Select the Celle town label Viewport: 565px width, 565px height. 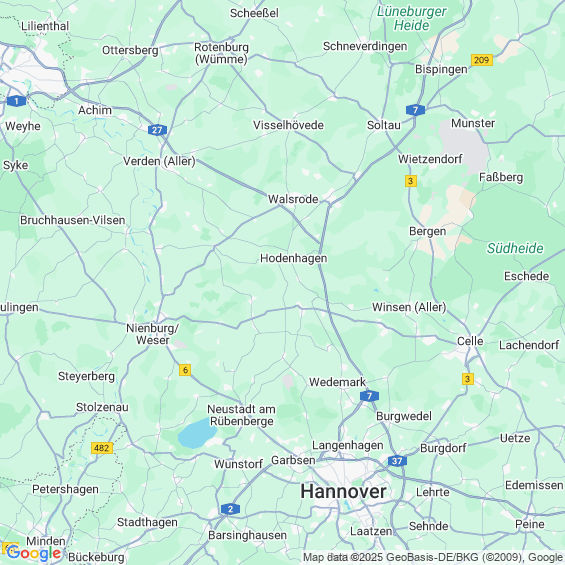470,341
